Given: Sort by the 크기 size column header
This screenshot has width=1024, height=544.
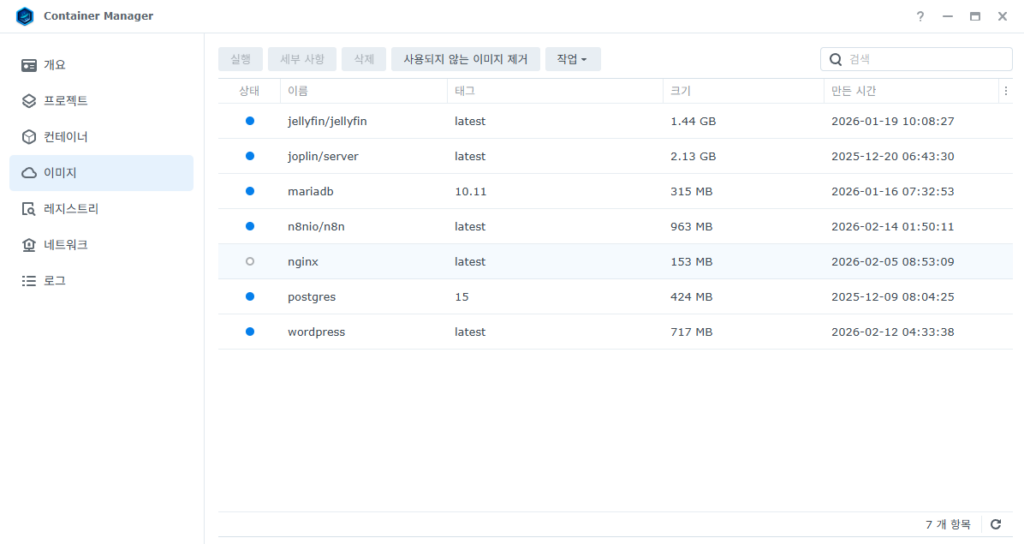Looking at the screenshot, I should [680, 91].
